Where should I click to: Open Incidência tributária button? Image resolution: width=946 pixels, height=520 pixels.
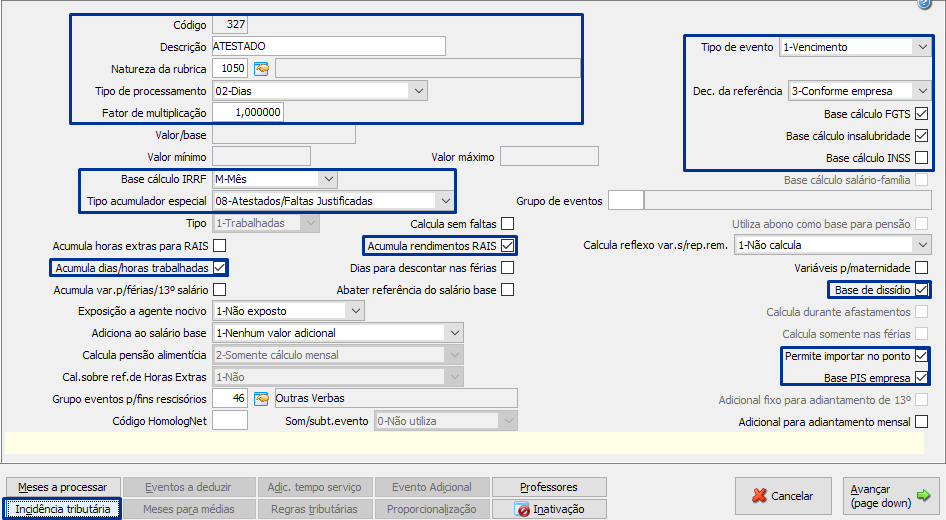(63, 509)
